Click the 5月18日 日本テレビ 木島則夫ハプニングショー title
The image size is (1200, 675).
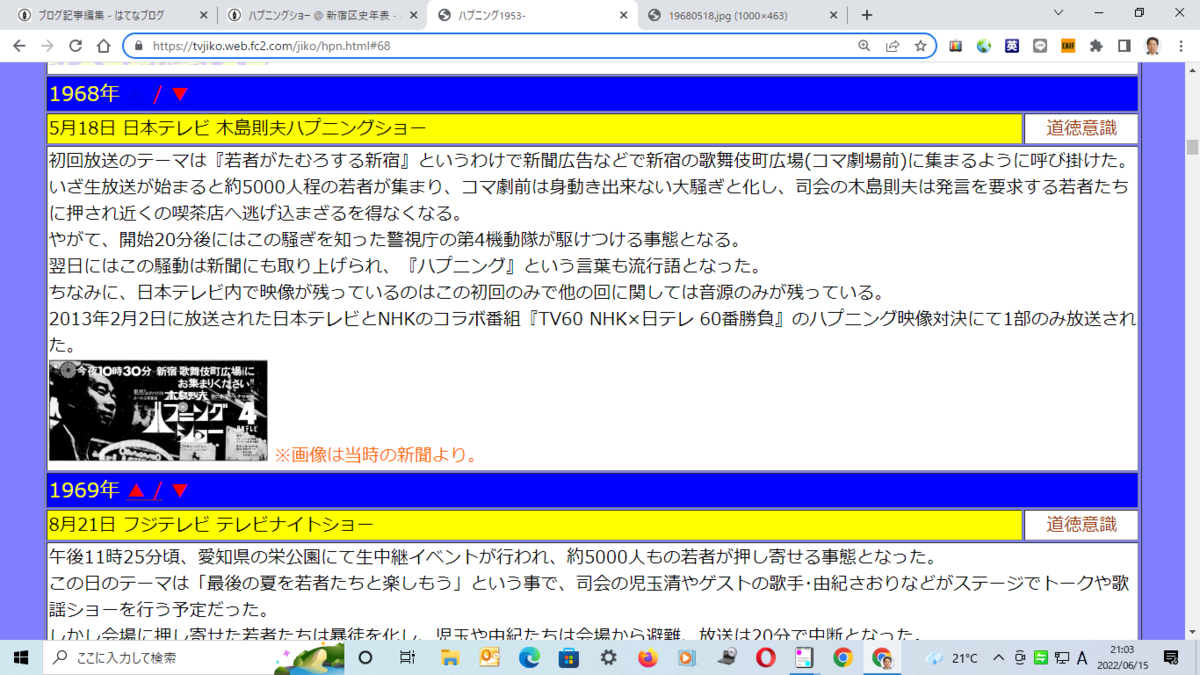click(x=237, y=129)
